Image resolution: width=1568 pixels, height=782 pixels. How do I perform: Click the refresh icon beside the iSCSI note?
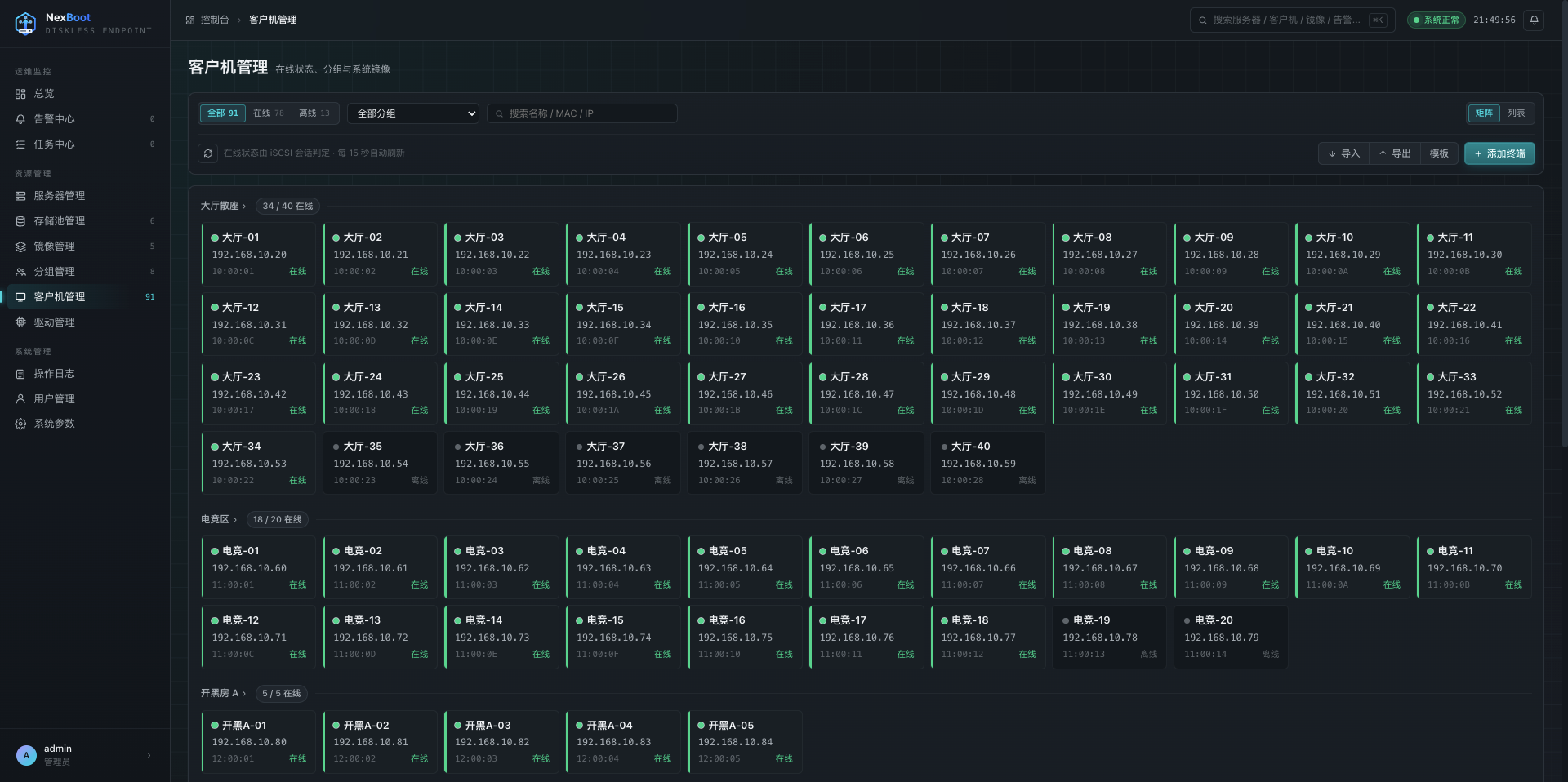click(x=208, y=153)
